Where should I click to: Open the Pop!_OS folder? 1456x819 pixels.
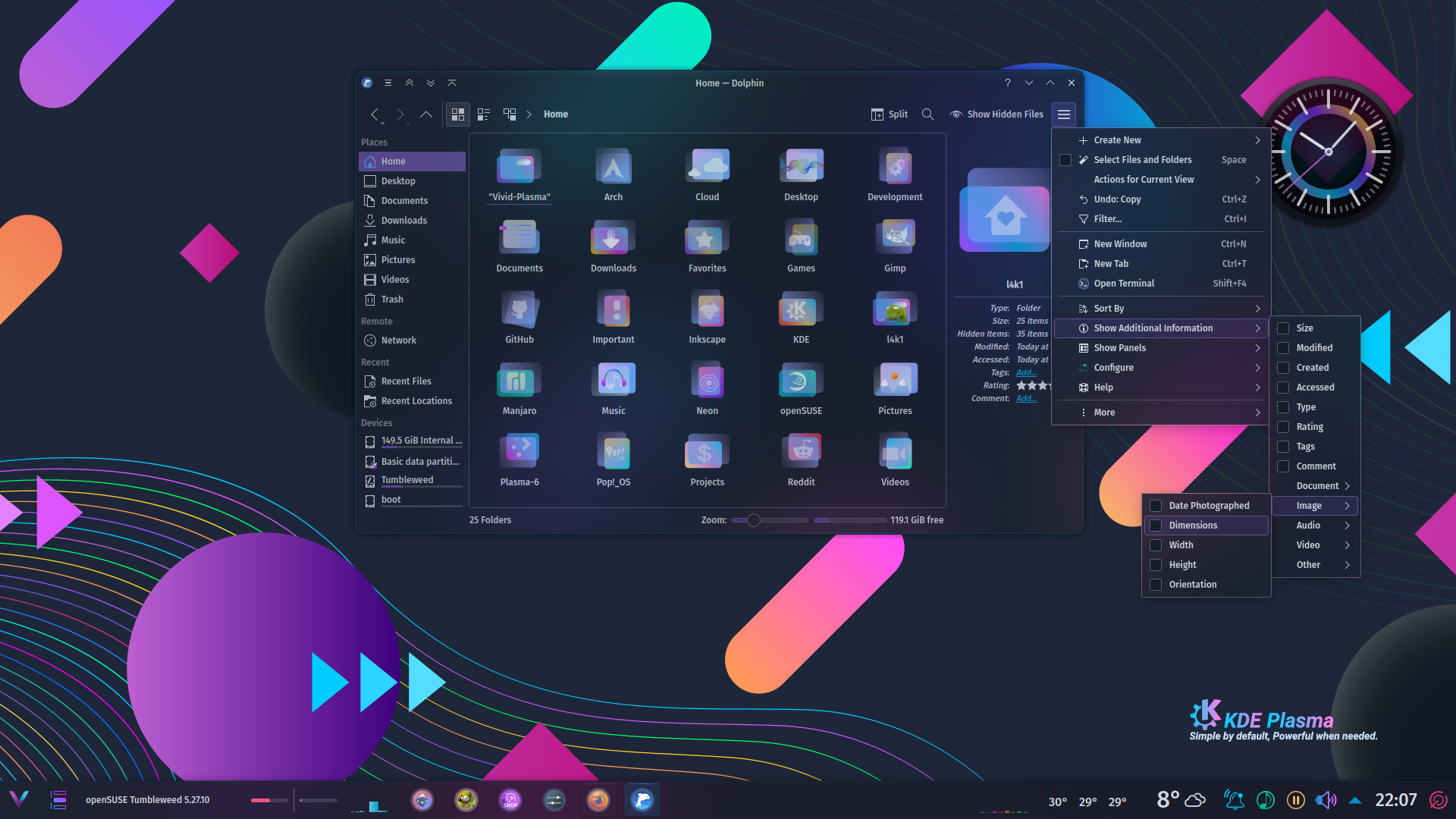(x=613, y=461)
